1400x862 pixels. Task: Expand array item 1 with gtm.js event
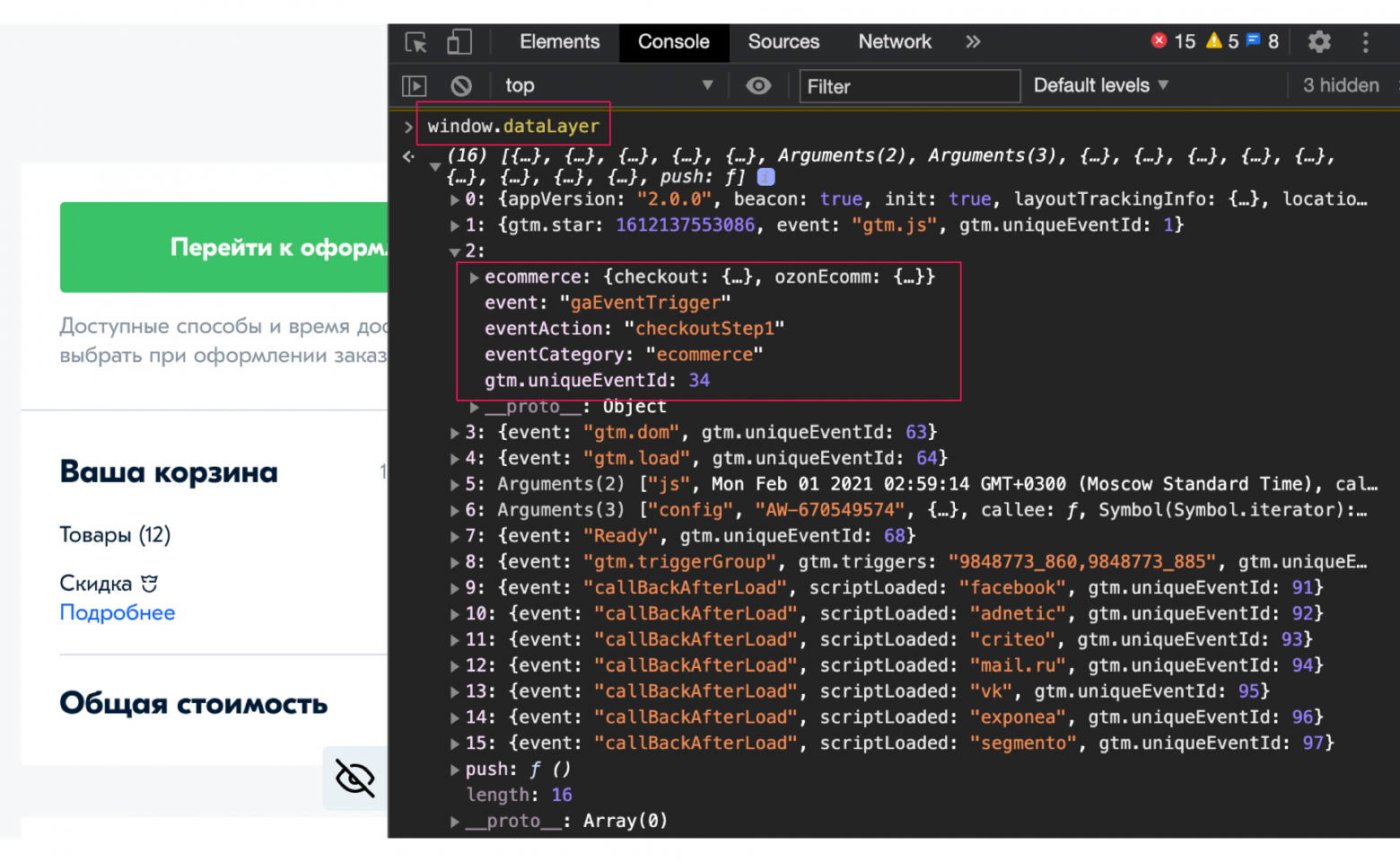click(x=455, y=225)
